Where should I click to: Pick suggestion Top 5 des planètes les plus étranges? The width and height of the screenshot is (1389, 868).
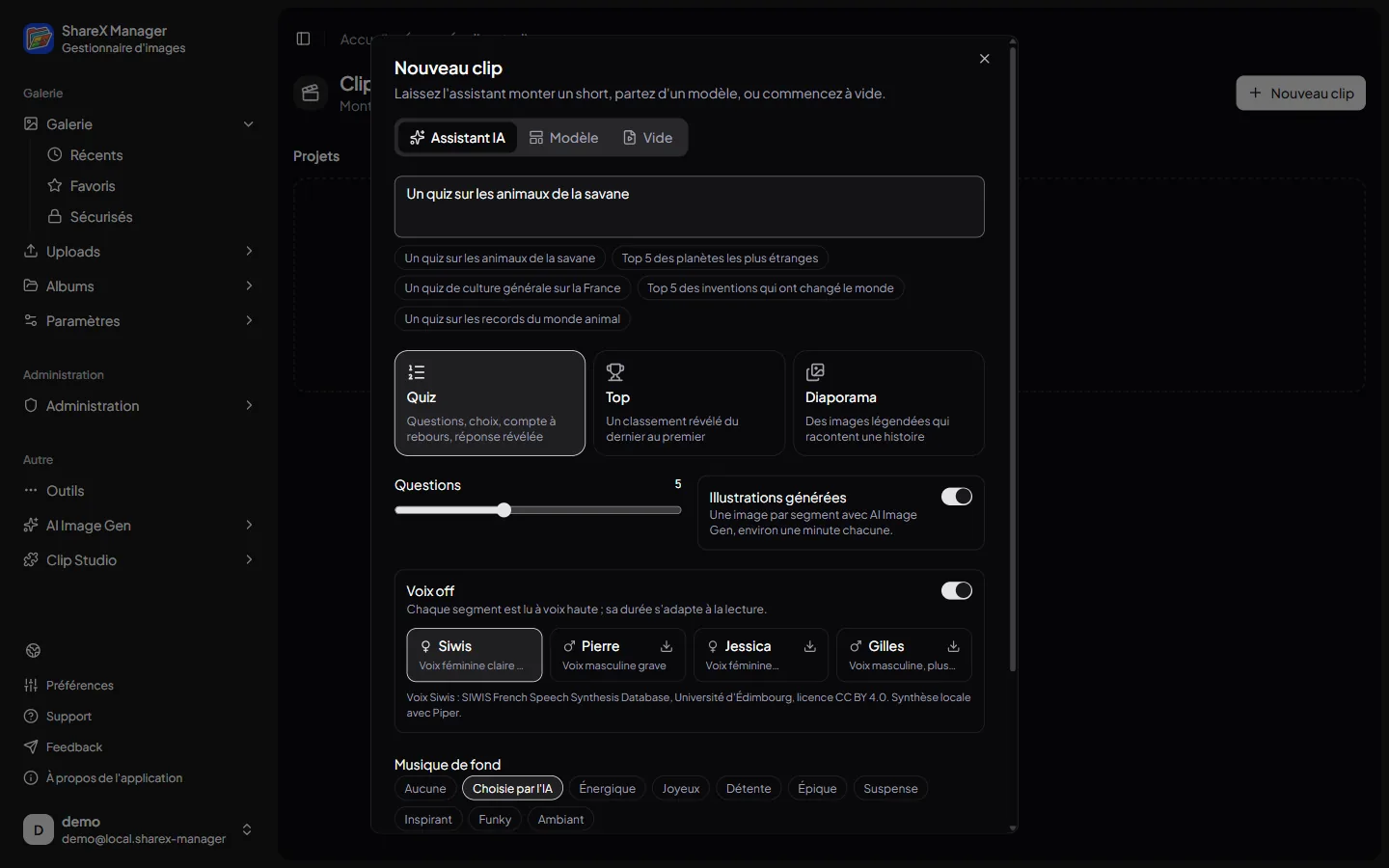[x=720, y=258]
